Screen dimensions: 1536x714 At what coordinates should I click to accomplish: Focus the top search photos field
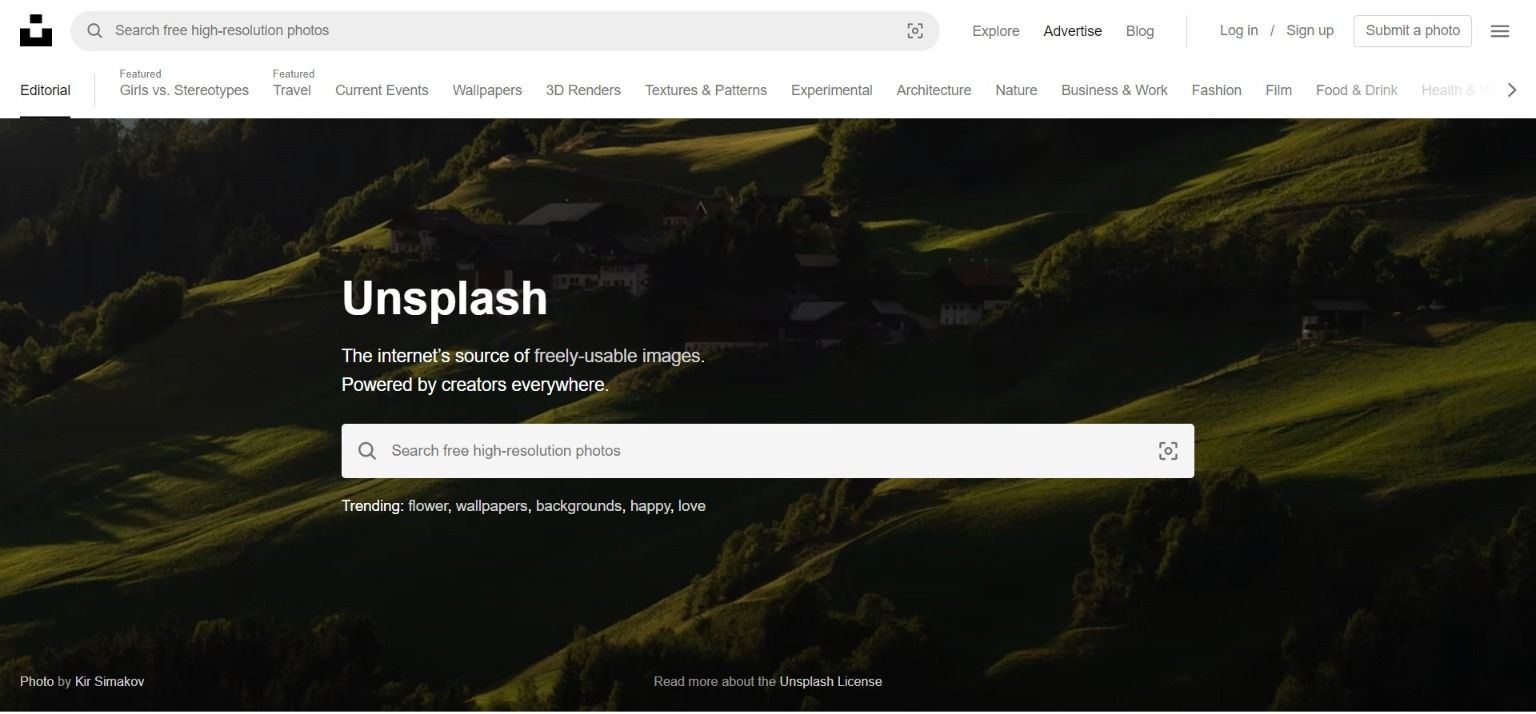[x=505, y=31]
